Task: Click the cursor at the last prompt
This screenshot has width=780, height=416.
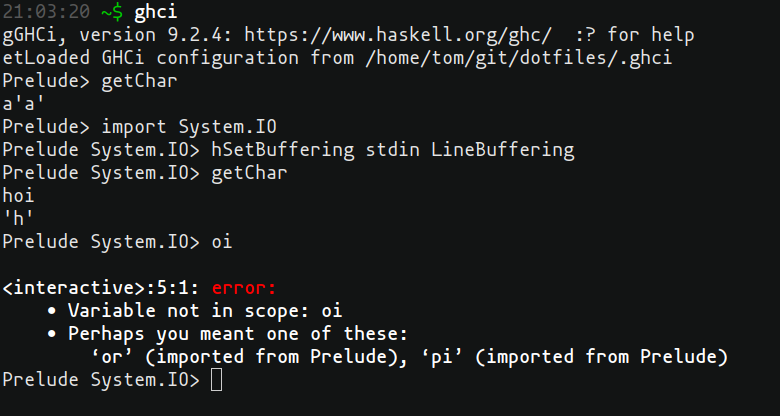Action: pyautogui.click(x=218, y=380)
